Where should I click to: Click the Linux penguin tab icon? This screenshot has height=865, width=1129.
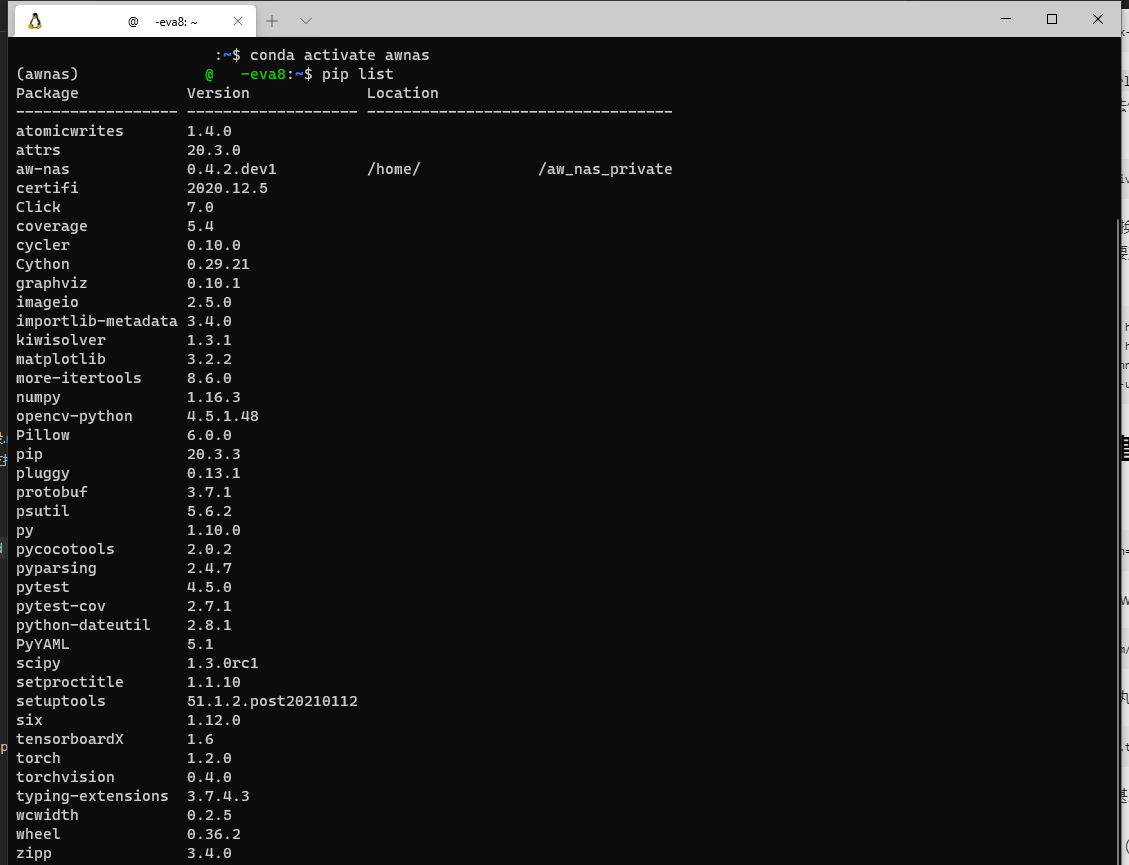click(x=35, y=21)
